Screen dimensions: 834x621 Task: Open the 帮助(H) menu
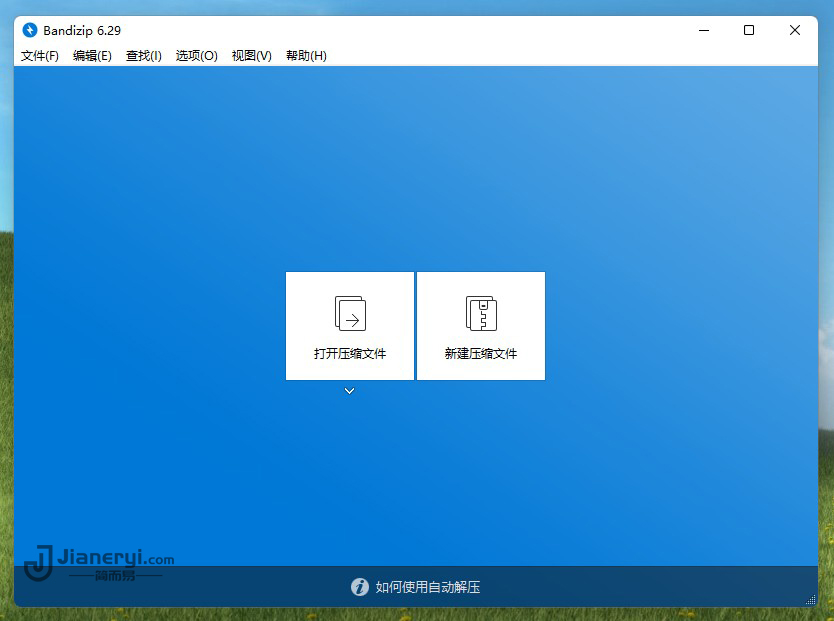(x=305, y=56)
